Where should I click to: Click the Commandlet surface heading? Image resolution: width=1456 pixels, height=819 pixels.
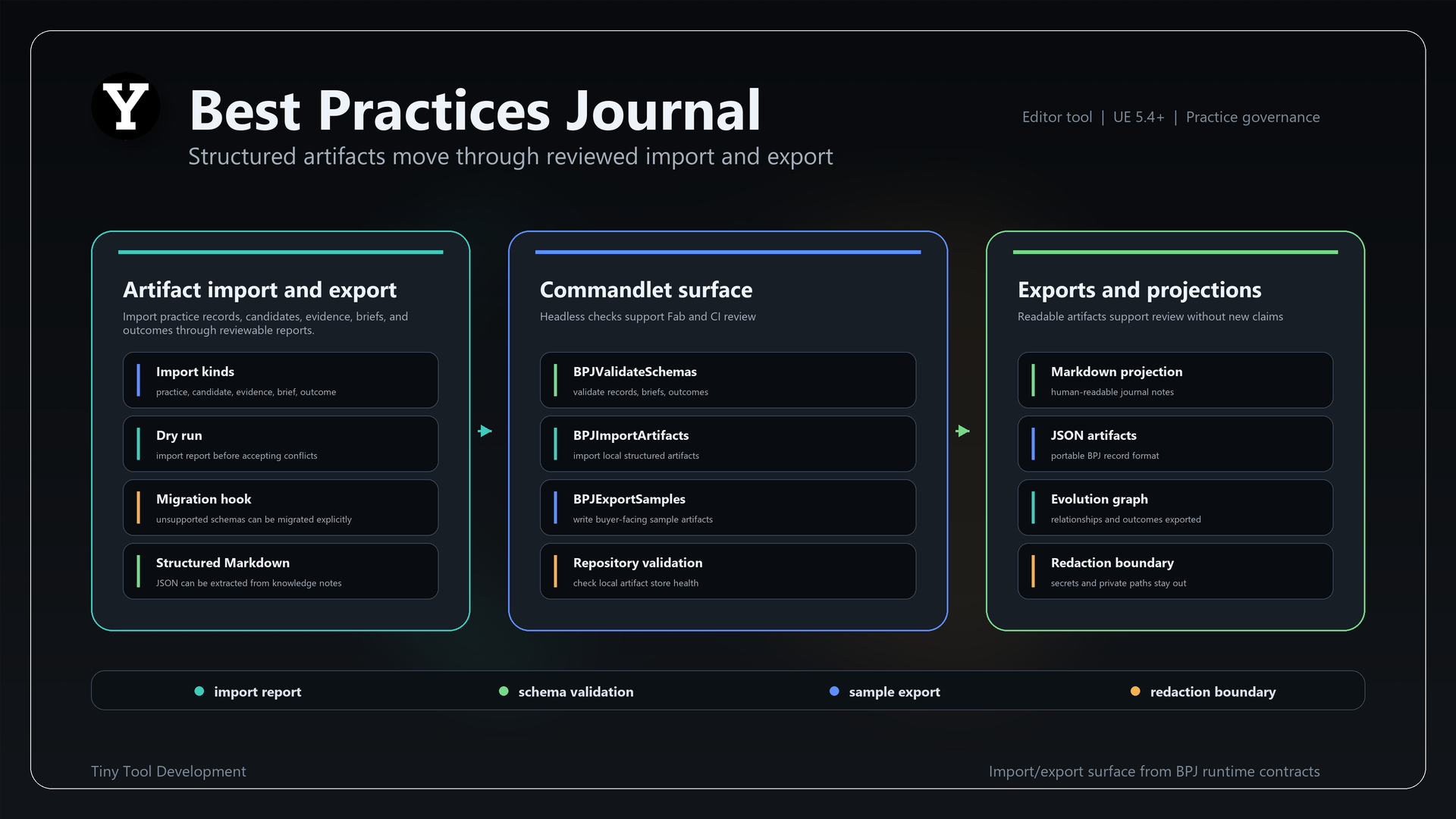click(646, 290)
